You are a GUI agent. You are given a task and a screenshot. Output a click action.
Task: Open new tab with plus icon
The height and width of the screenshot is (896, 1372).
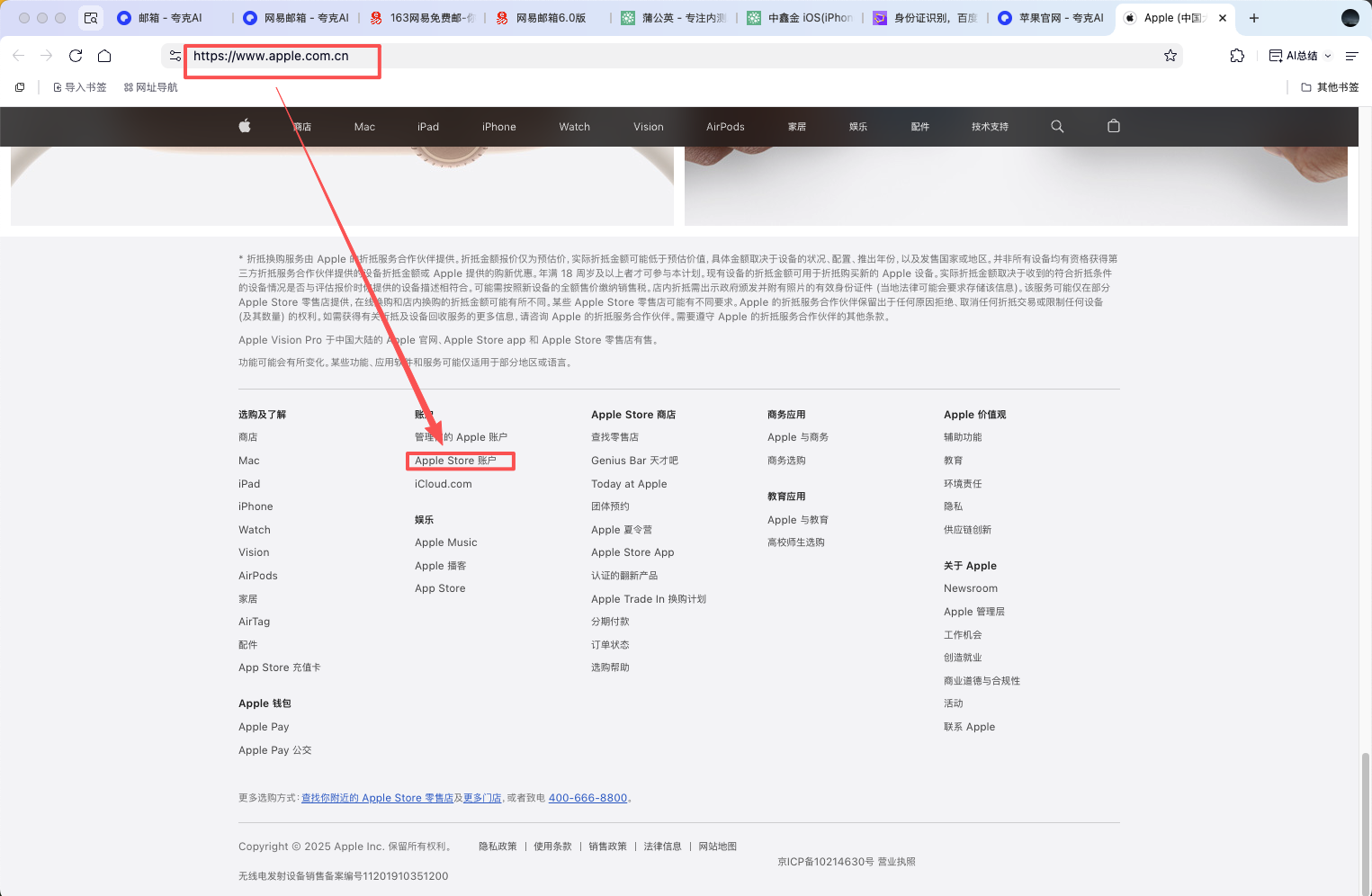[x=1254, y=18]
